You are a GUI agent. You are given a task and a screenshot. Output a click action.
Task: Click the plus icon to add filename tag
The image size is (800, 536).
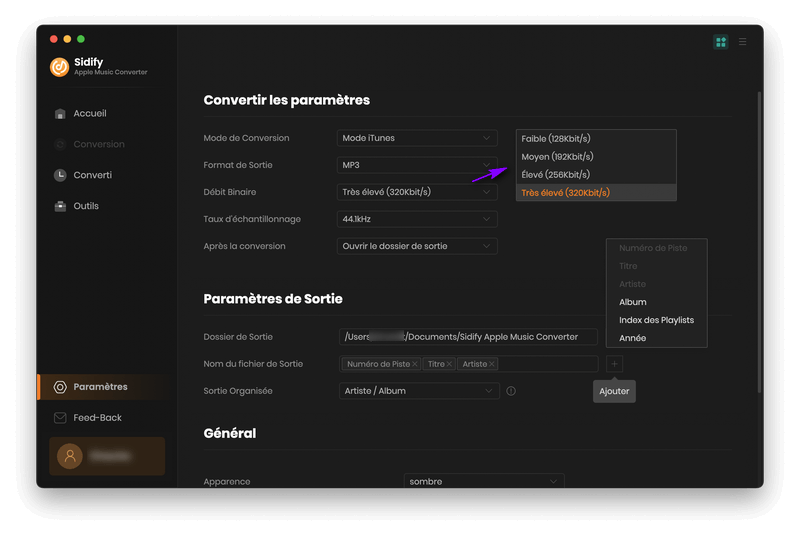tap(614, 365)
